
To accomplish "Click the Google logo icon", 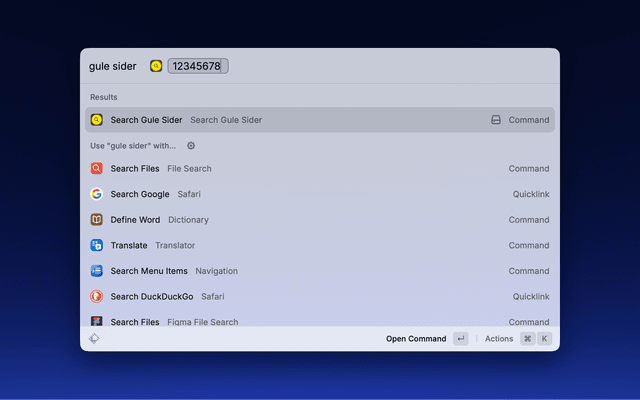I will 96,194.
